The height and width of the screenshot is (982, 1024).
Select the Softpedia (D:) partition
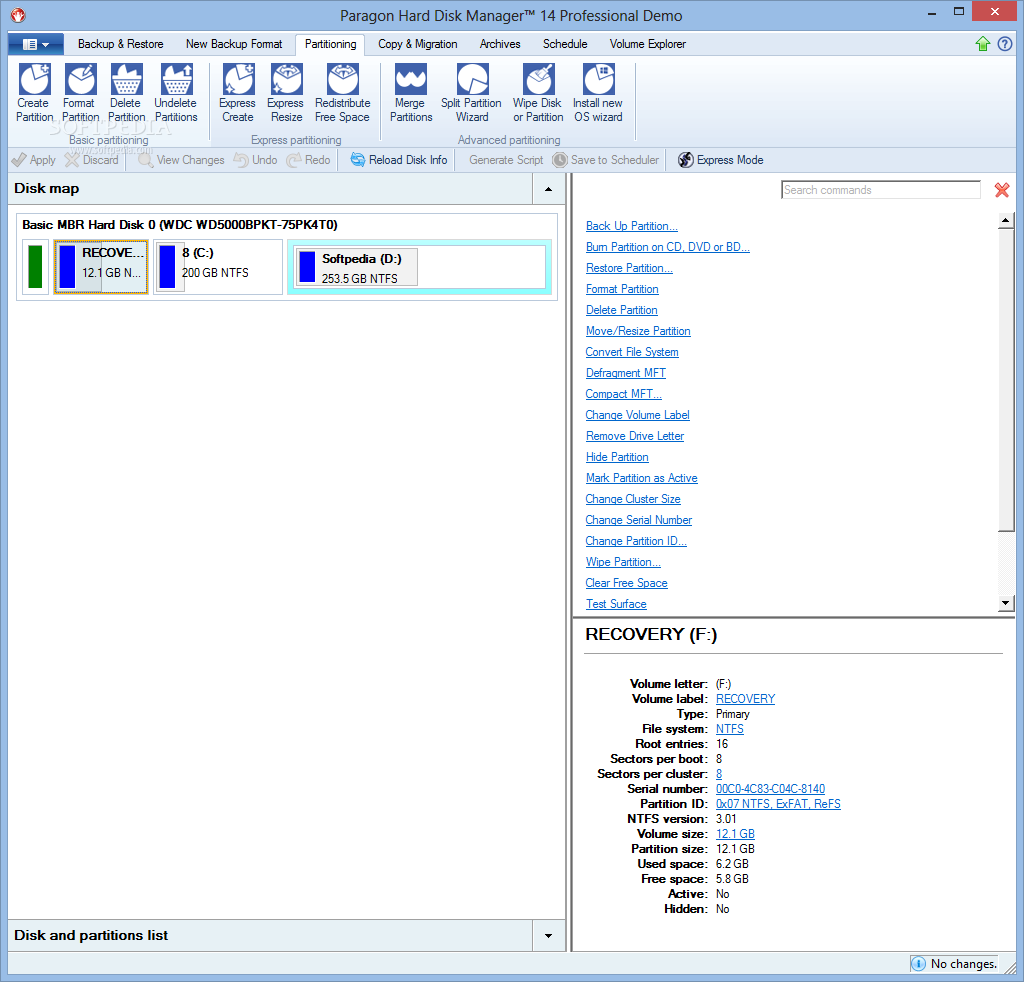[419, 266]
